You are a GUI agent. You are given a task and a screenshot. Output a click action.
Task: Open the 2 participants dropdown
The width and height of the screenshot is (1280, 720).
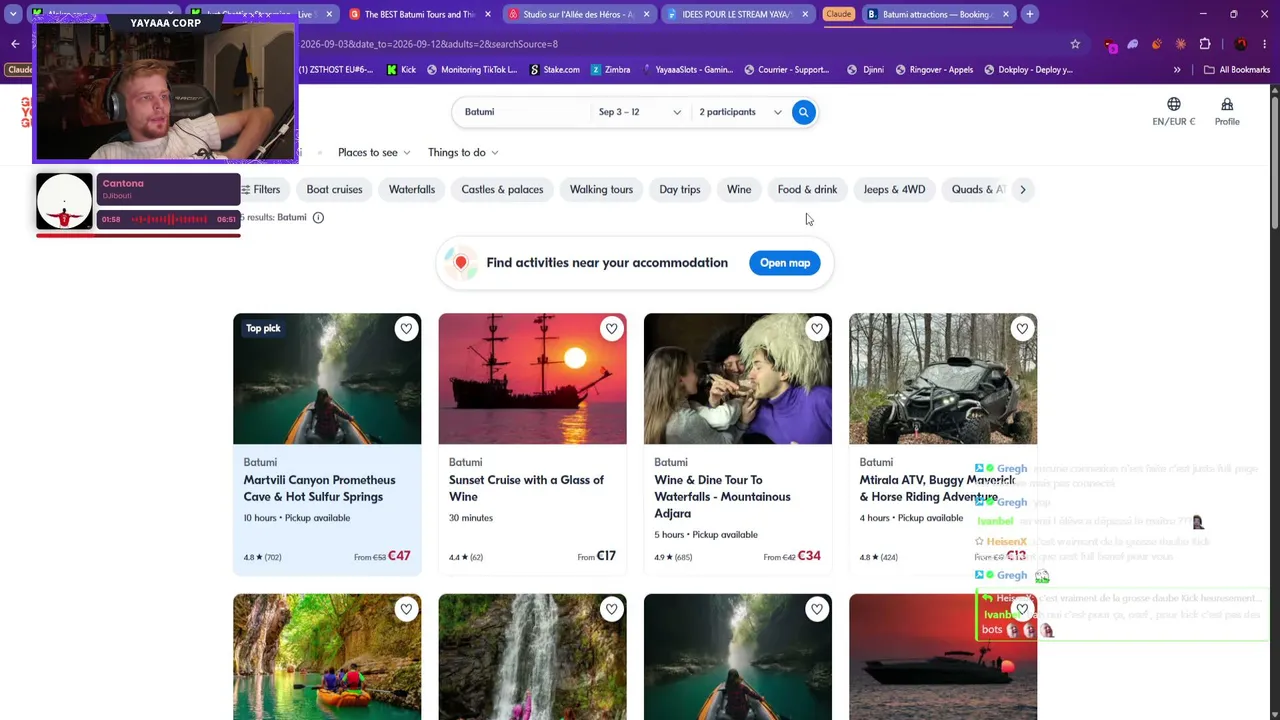(x=740, y=112)
